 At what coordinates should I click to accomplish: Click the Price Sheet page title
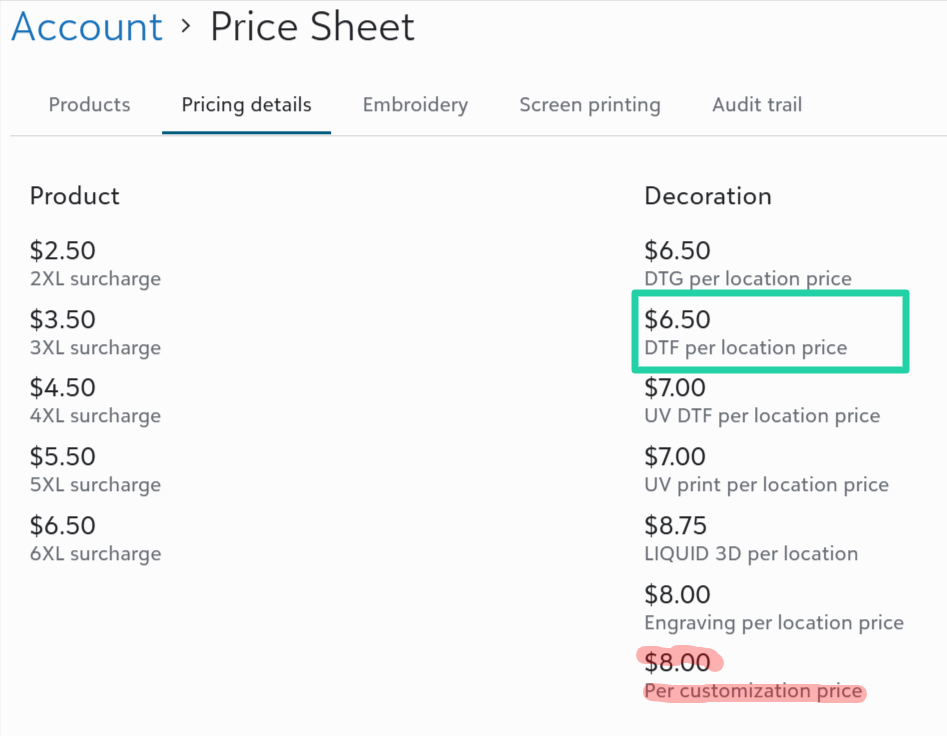click(312, 27)
